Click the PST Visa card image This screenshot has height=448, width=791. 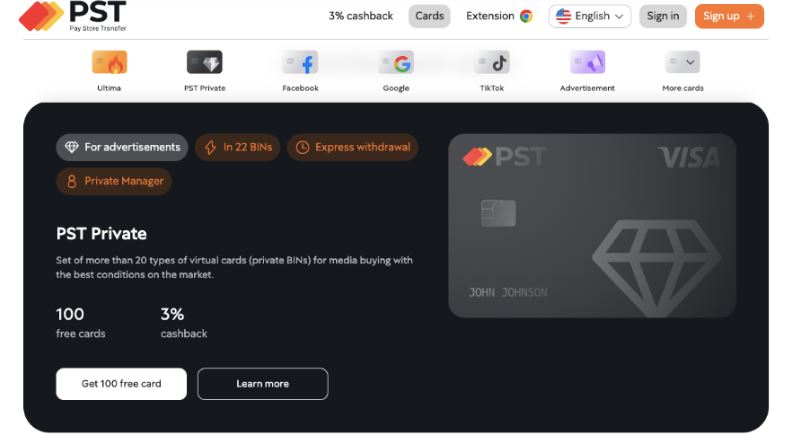592,226
